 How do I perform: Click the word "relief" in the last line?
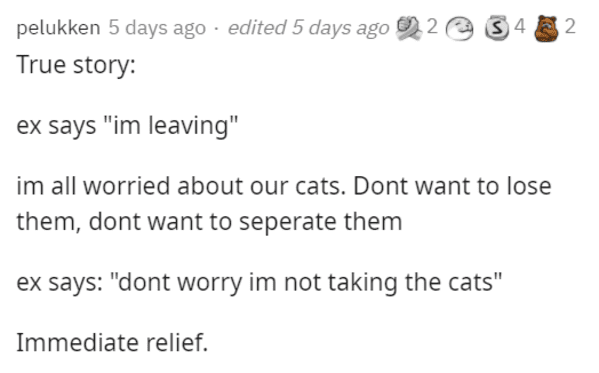coord(175,342)
